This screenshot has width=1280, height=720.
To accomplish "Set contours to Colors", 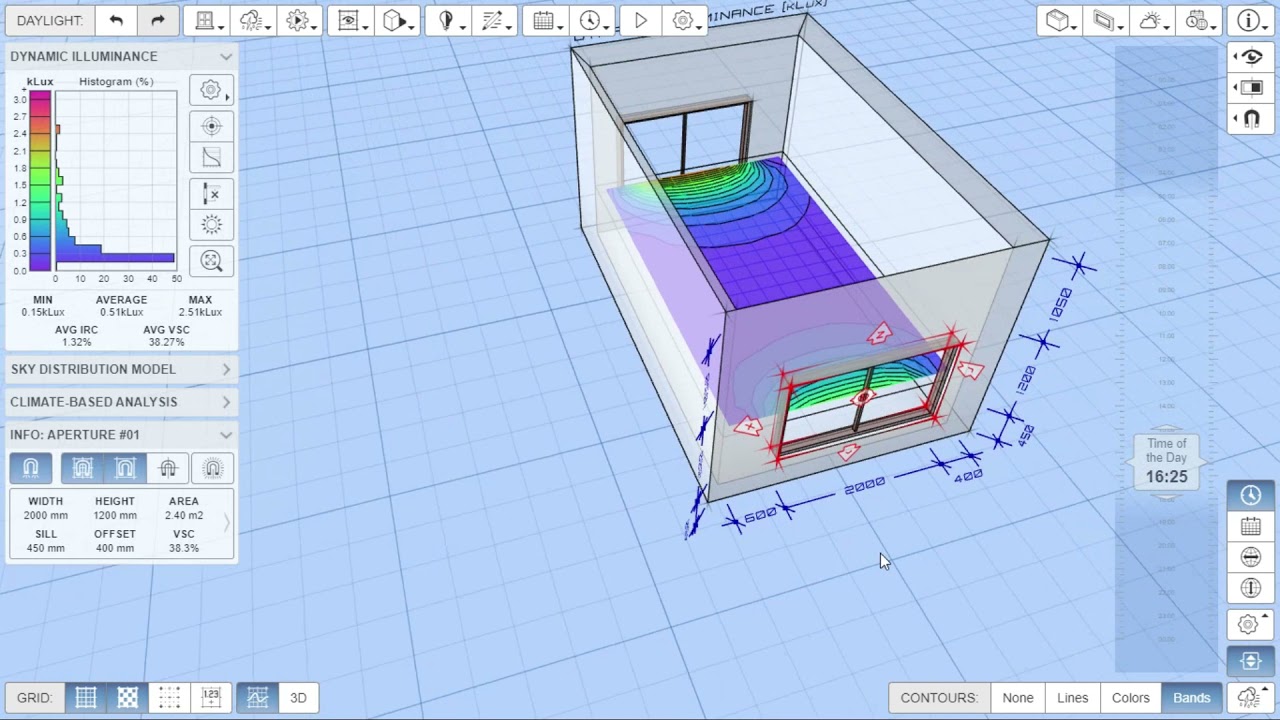I will point(1131,698).
